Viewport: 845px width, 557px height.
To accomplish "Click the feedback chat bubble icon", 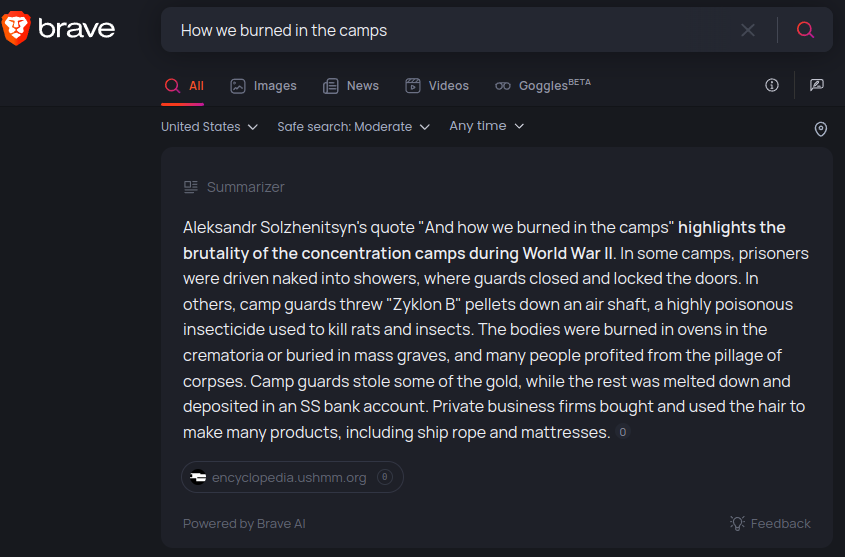I will [816, 85].
